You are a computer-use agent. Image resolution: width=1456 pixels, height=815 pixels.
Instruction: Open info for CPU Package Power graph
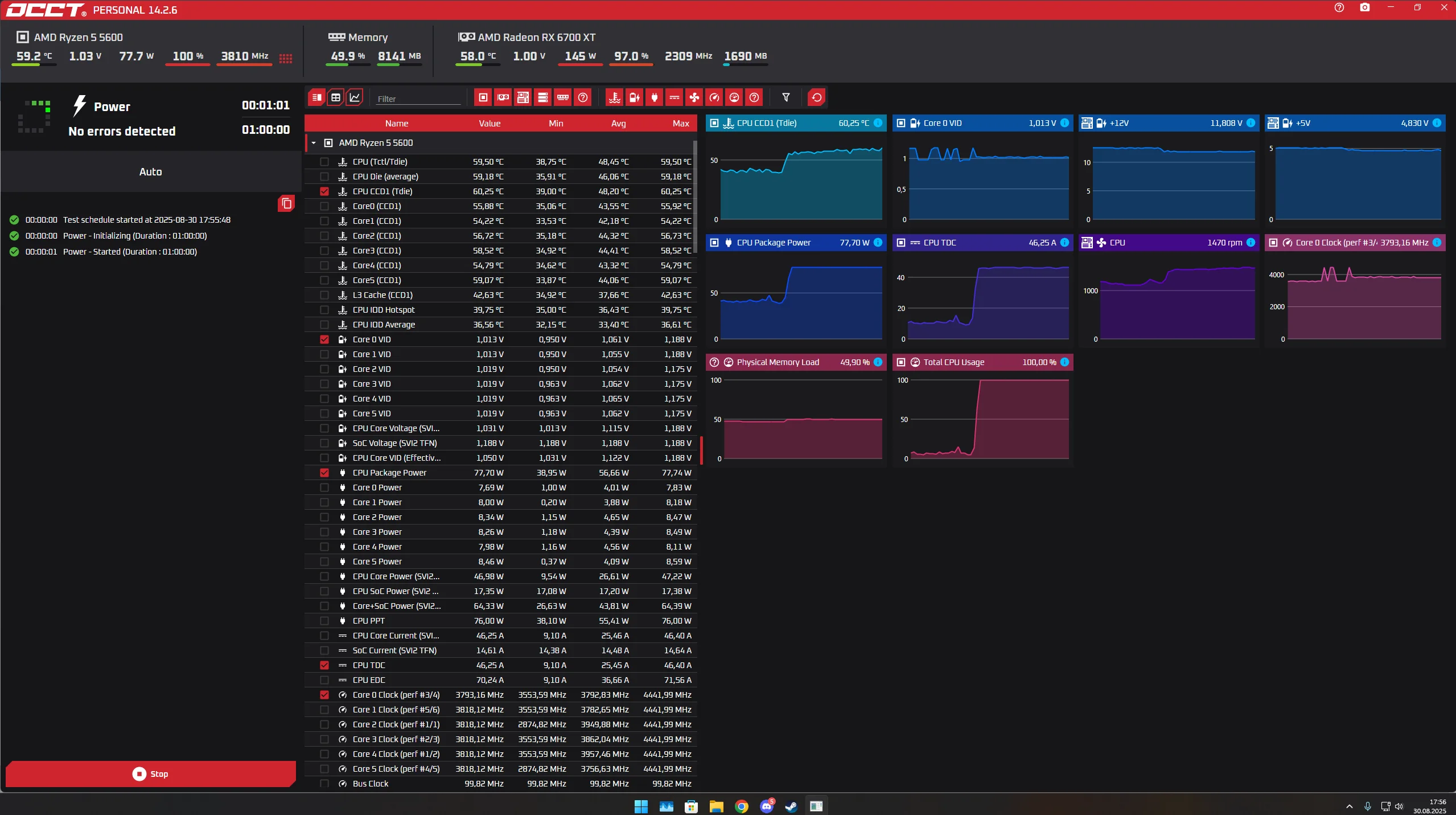click(878, 243)
